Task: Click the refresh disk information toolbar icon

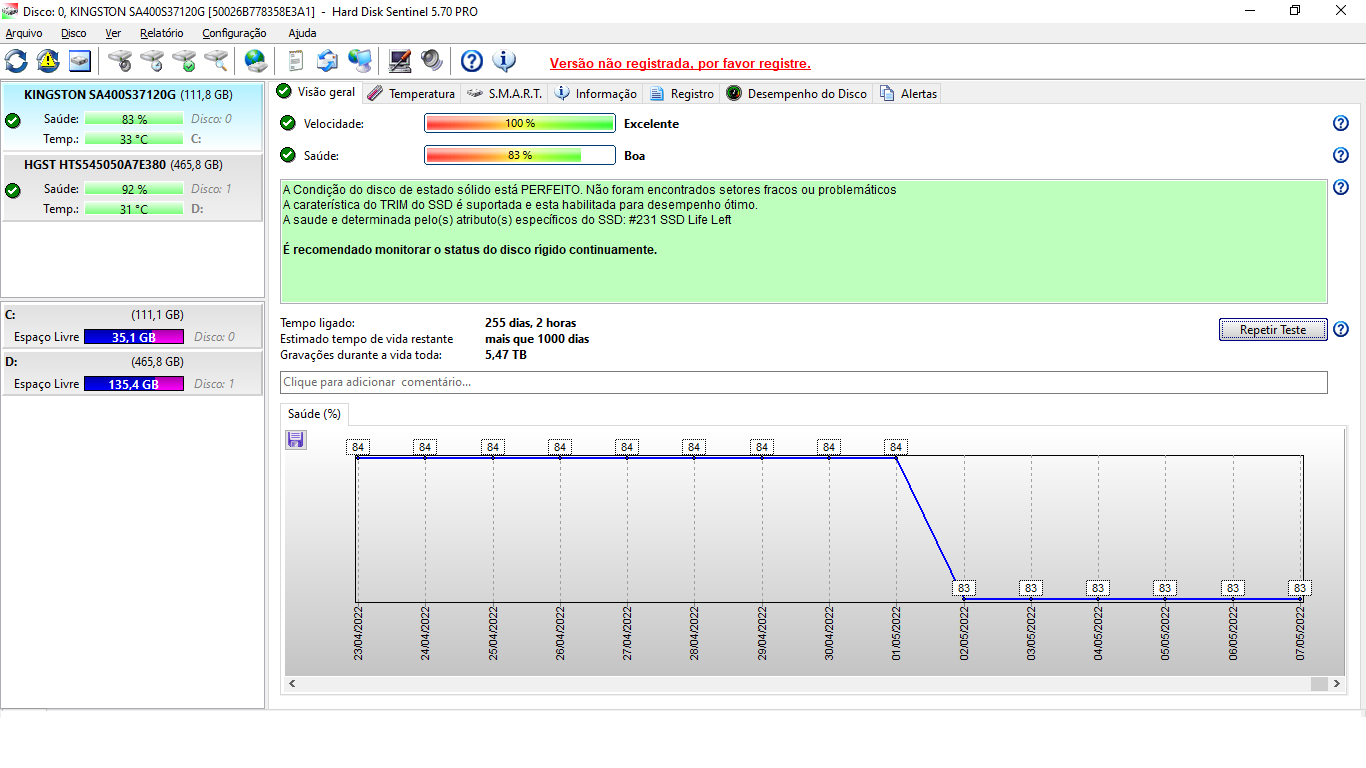Action: [x=16, y=61]
